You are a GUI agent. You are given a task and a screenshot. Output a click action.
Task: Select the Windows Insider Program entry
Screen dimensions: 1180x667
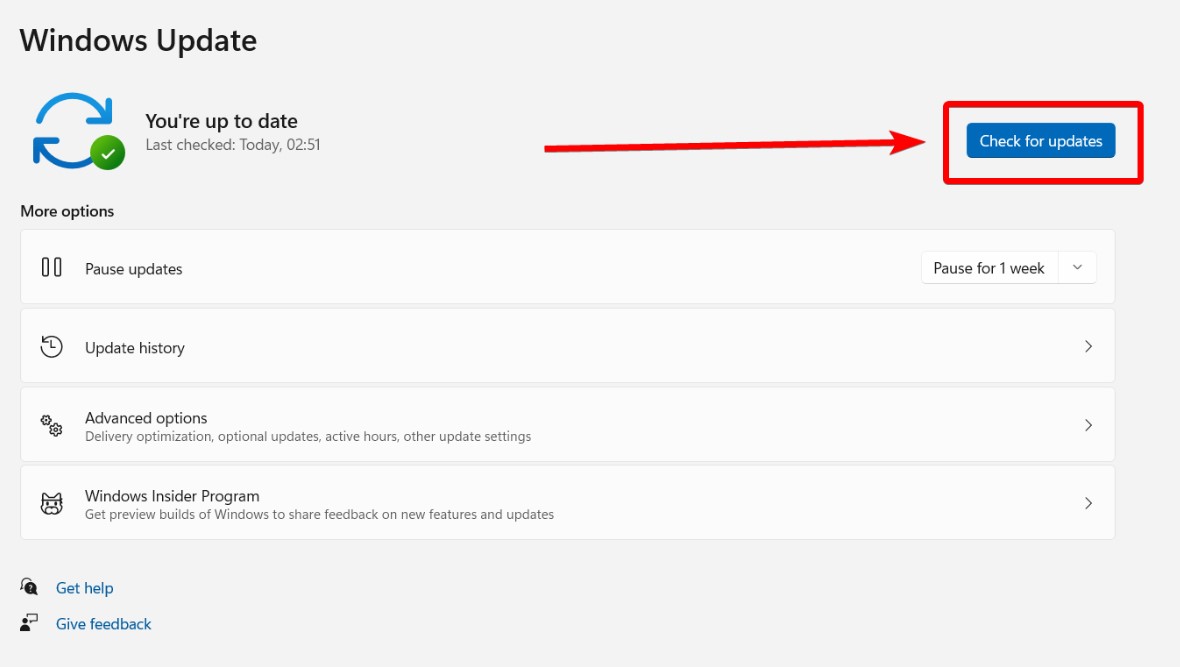tap(172, 496)
